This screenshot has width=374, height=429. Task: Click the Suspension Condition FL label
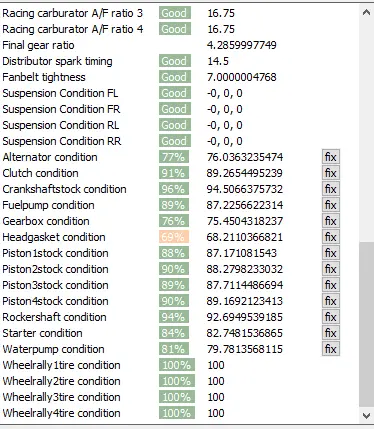point(60,93)
